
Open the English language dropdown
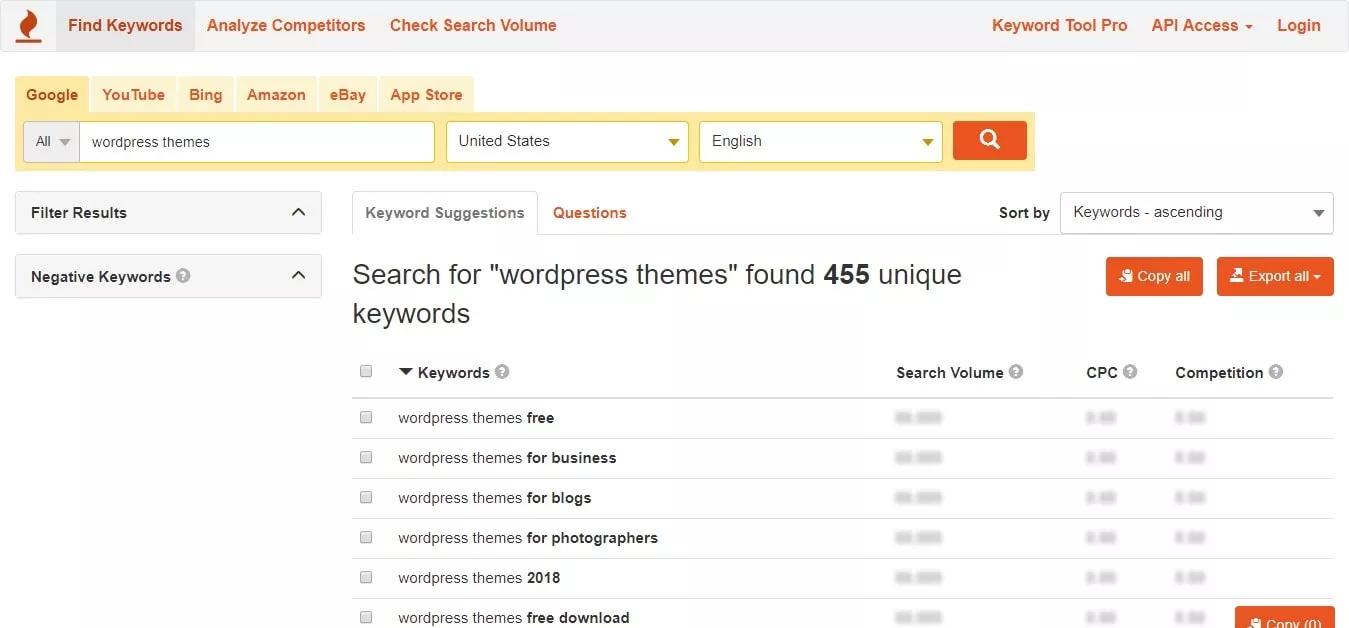(821, 141)
